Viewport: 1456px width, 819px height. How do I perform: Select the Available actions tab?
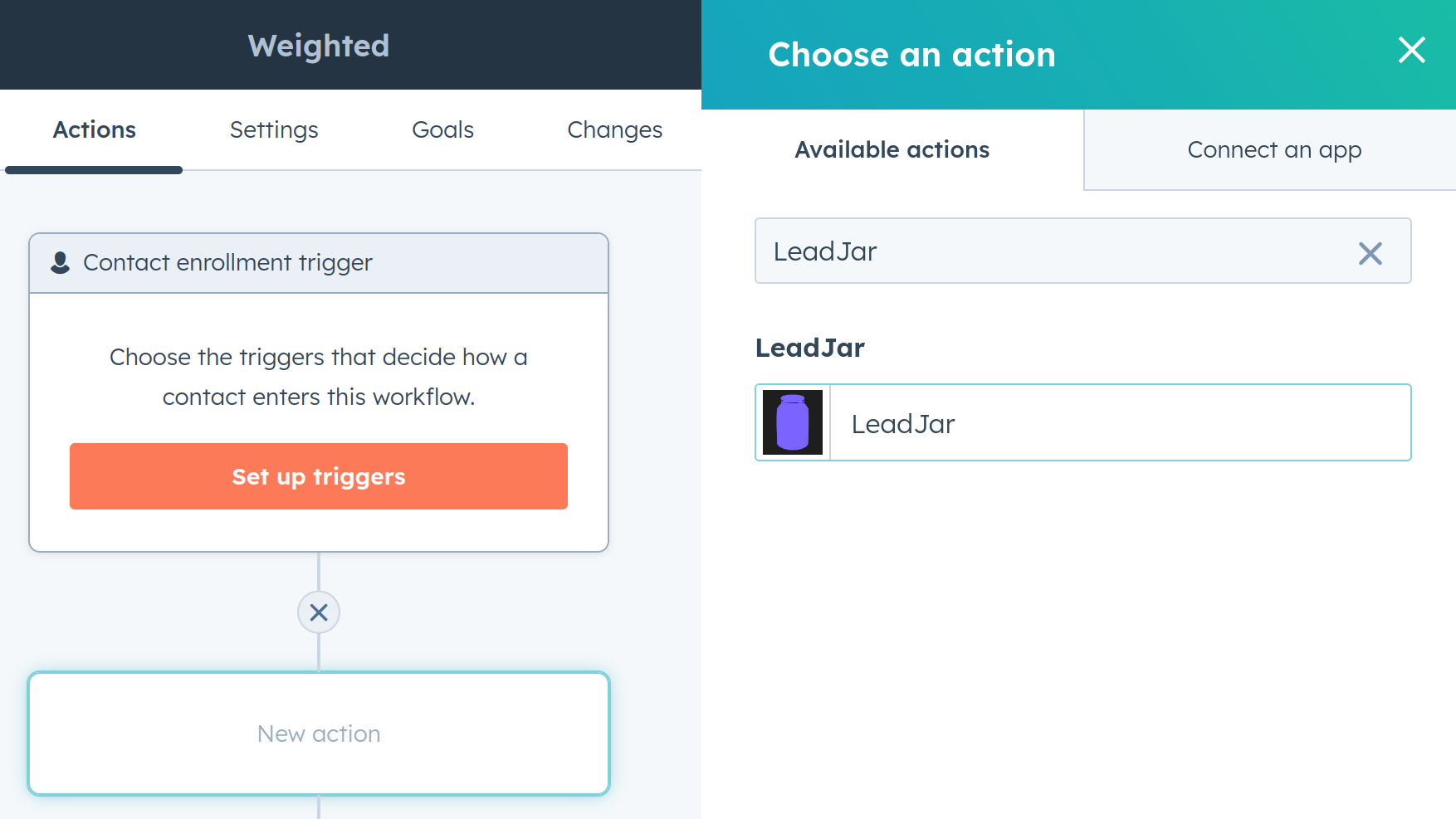coord(892,149)
